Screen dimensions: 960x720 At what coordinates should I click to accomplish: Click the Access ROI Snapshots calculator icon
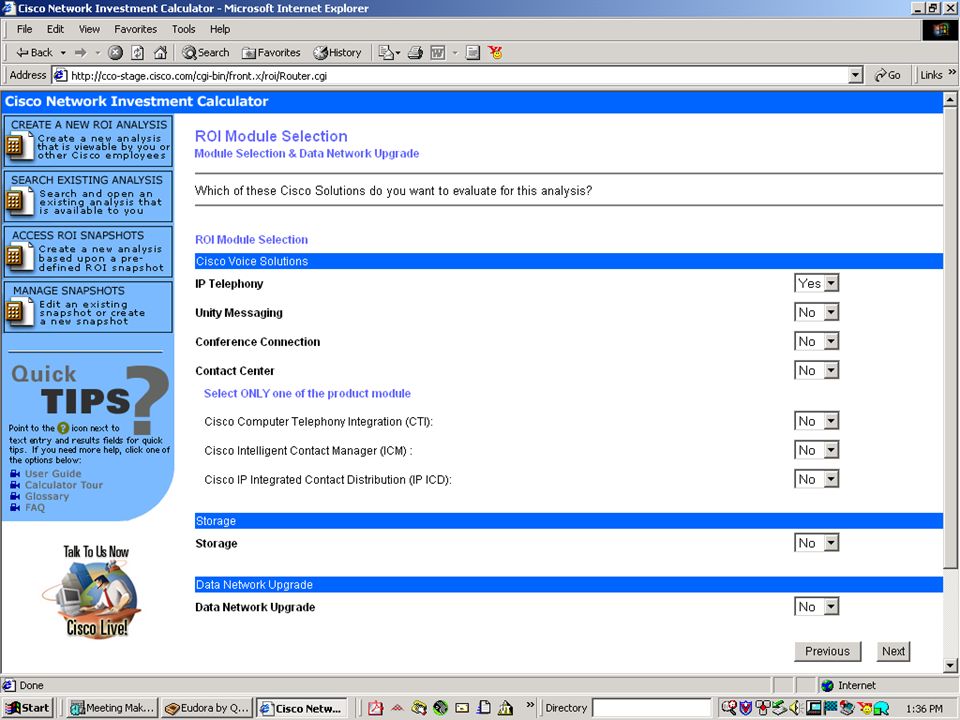(18, 257)
